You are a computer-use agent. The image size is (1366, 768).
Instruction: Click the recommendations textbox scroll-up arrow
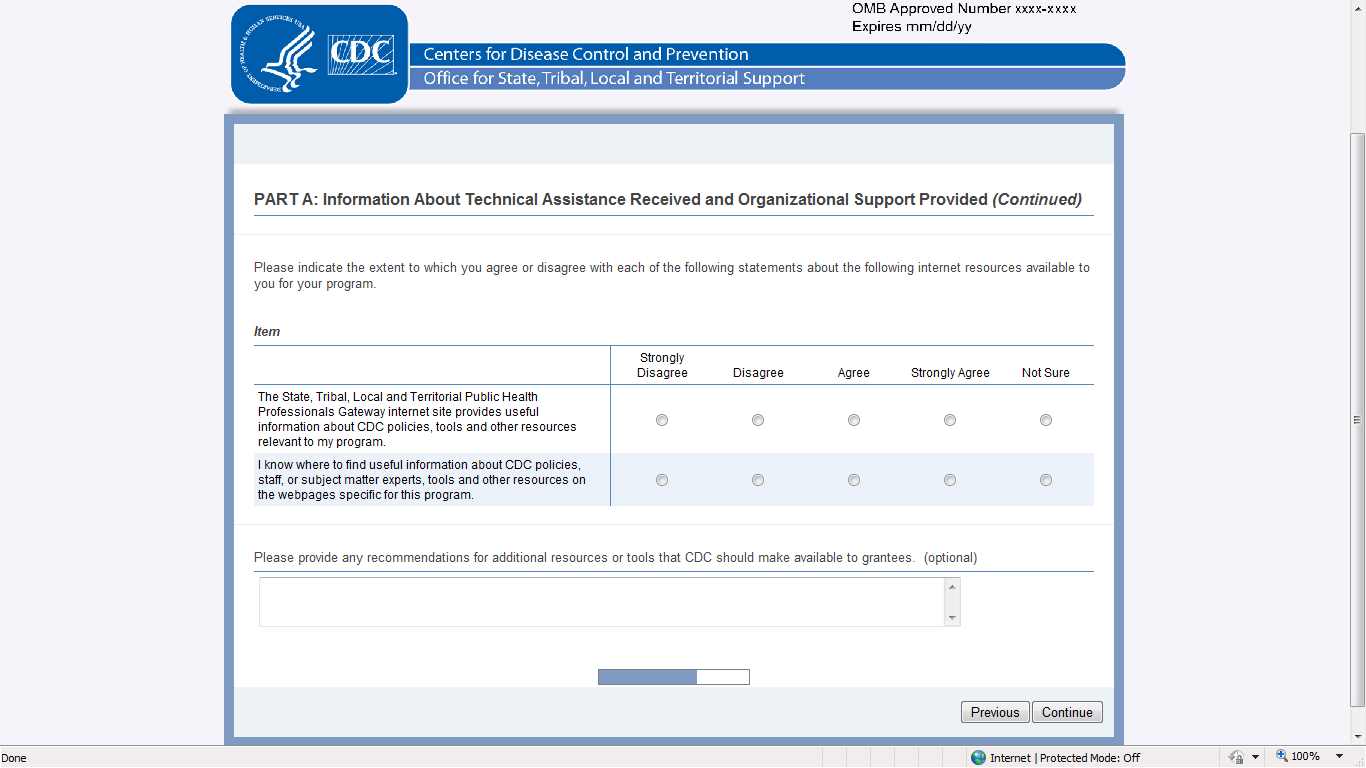click(x=952, y=587)
